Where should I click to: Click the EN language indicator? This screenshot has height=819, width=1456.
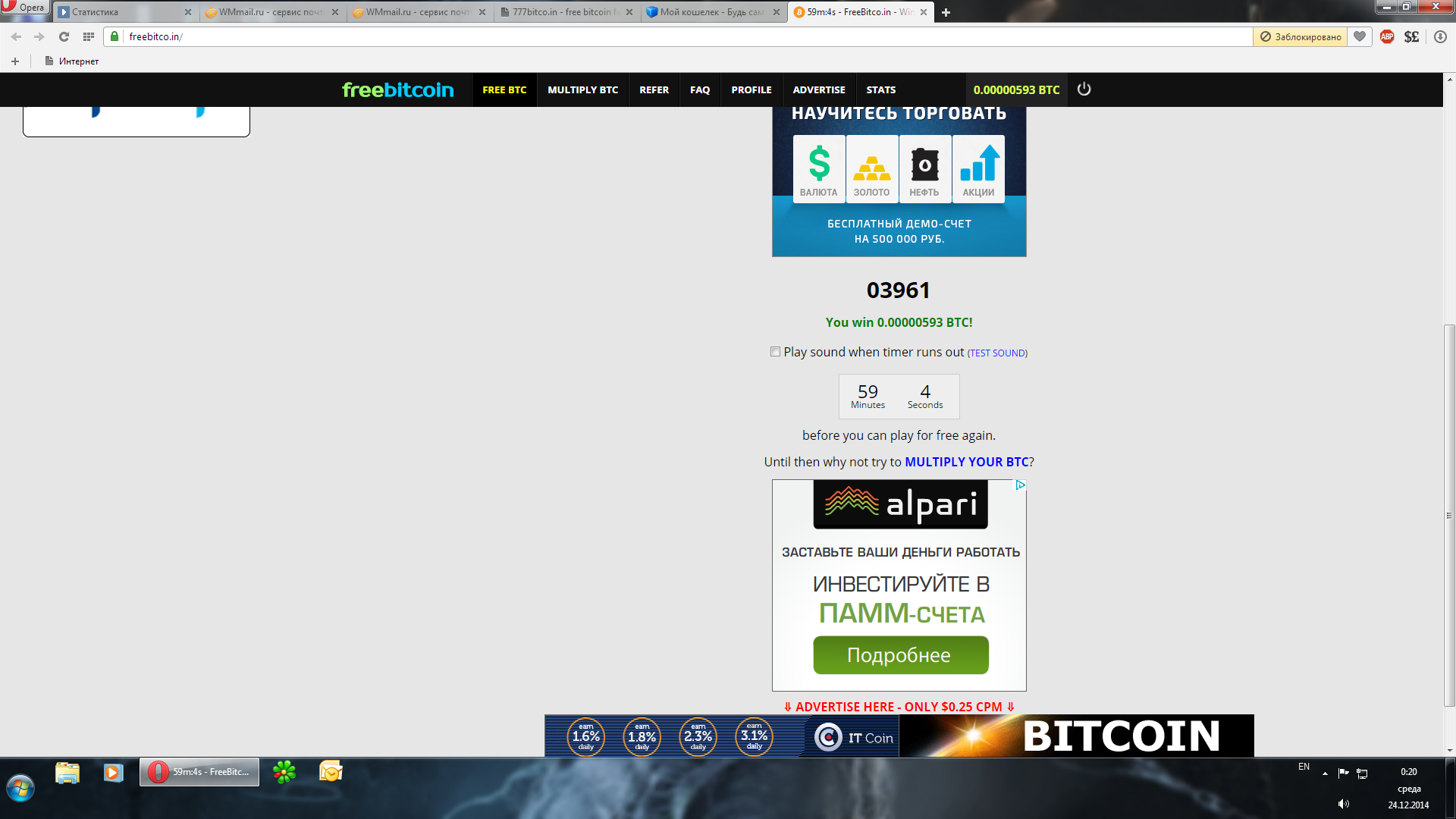point(1304,767)
